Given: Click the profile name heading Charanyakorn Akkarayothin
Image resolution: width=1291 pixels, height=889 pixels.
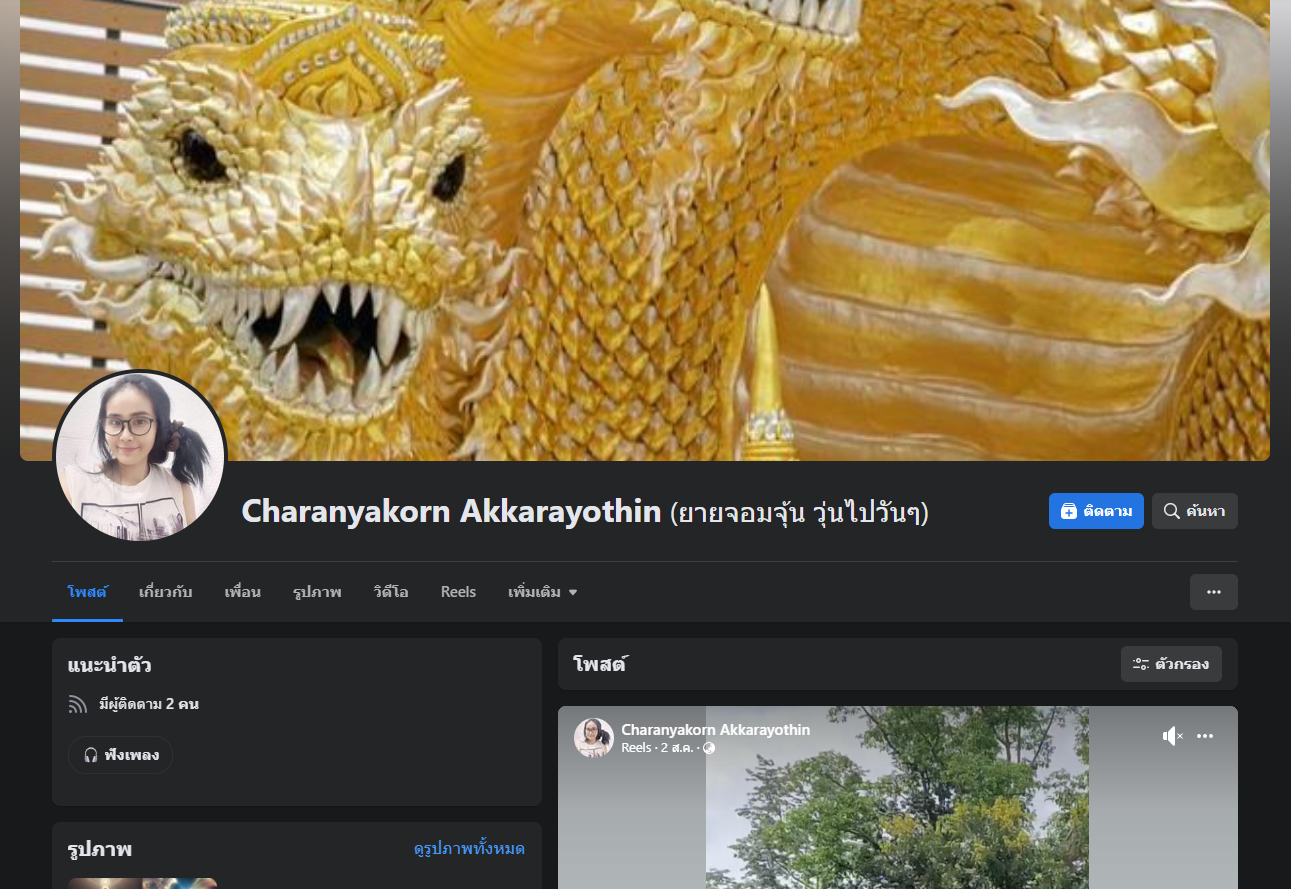Looking at the screenshot, I should point(451,512).
